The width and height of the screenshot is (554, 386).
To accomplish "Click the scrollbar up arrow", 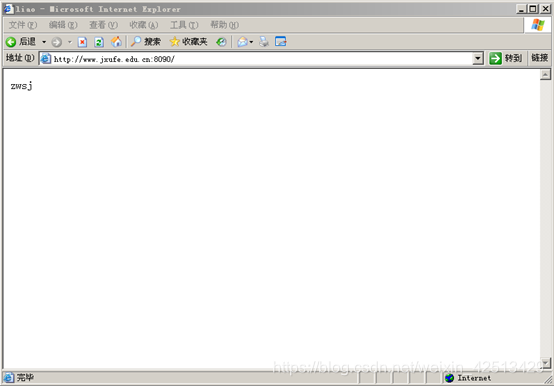I will [x=545, y=75].
